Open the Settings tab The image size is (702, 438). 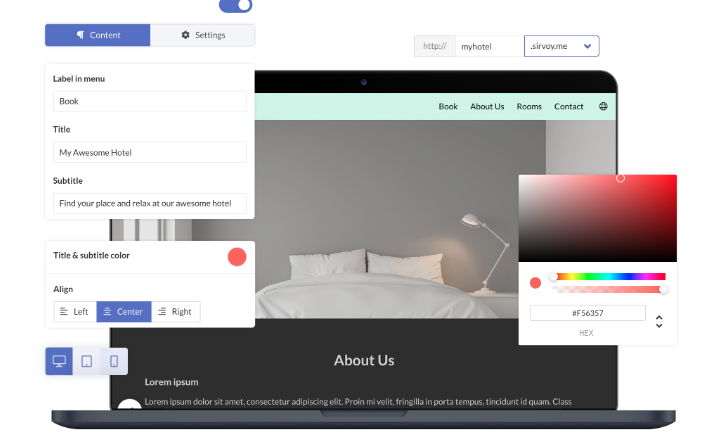(x=202, y=35)
